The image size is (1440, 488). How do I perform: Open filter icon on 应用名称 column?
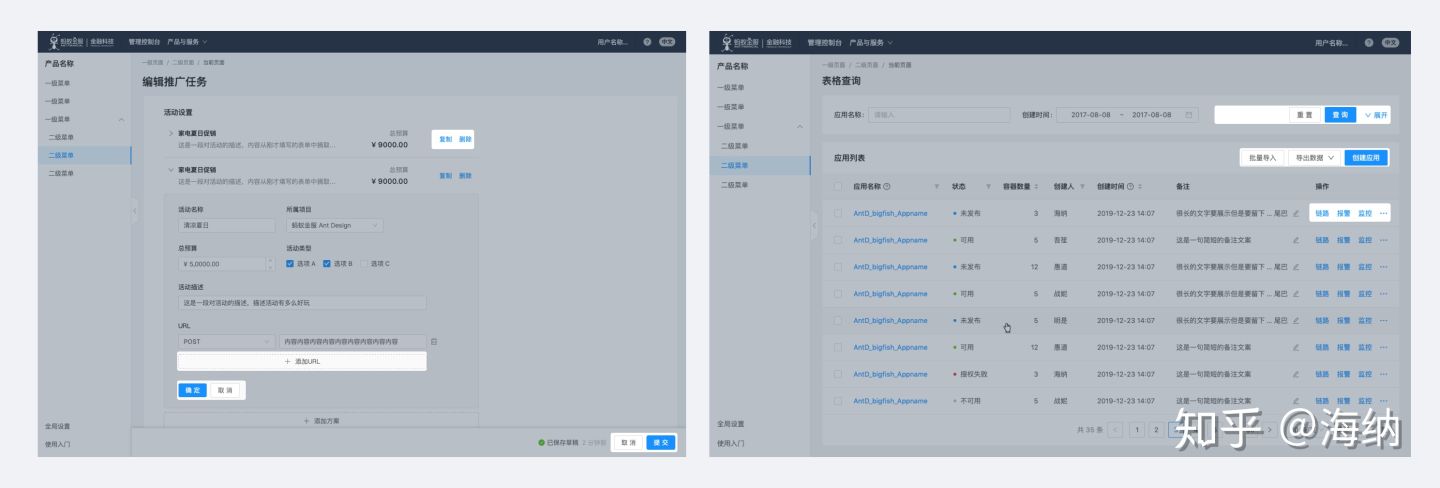937,187
